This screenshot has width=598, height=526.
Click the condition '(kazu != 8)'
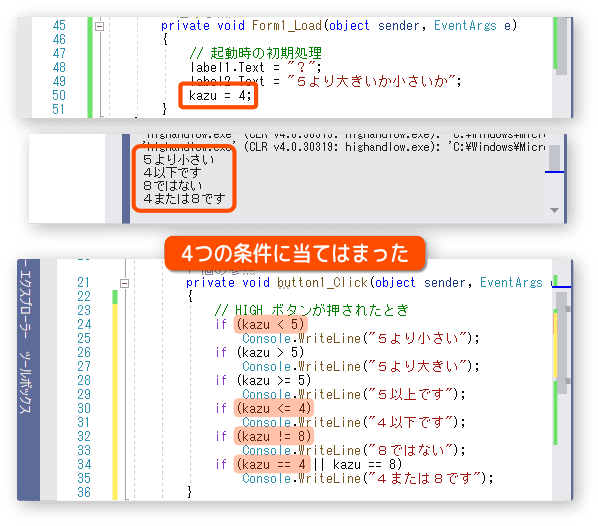[x=274, y=436]
